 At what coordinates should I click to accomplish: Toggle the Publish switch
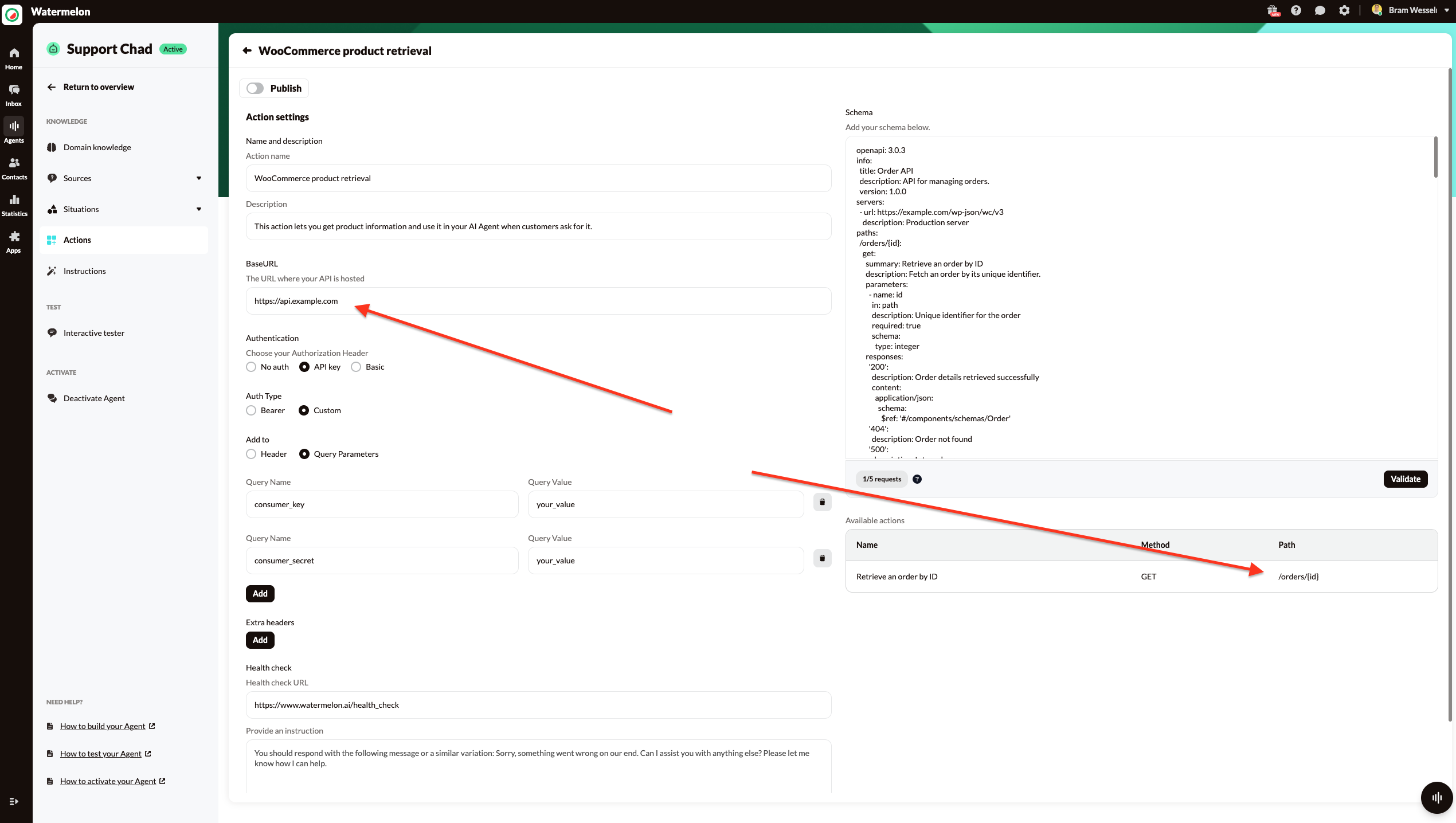click(255, 88)
